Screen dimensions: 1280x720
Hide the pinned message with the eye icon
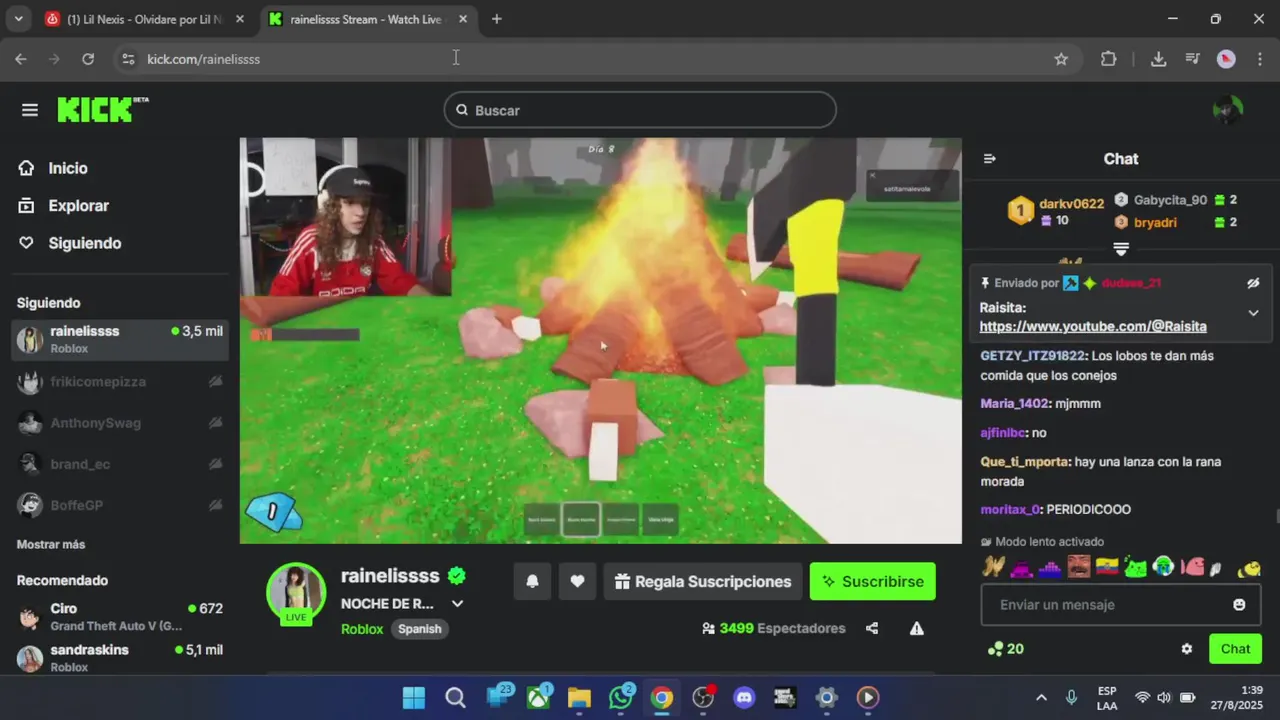click(x=1253, y=283)
